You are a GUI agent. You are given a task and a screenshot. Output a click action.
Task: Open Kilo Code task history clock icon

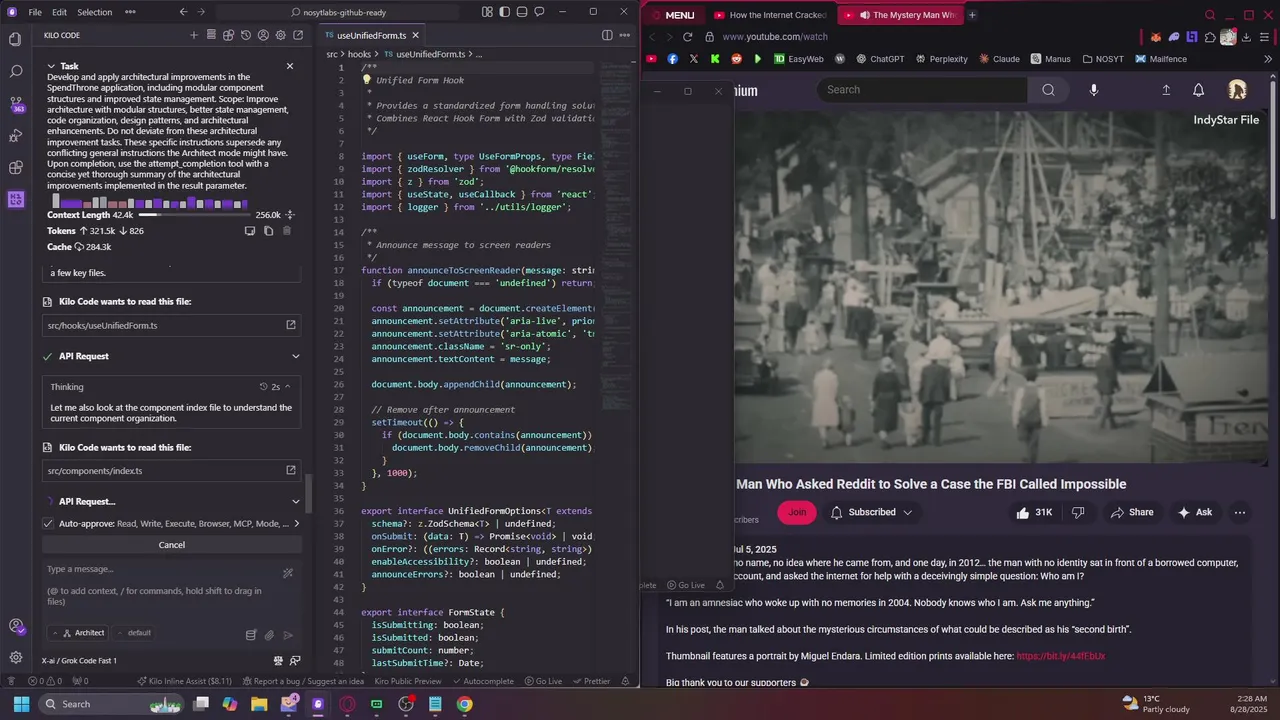click(x=246, y=35)
